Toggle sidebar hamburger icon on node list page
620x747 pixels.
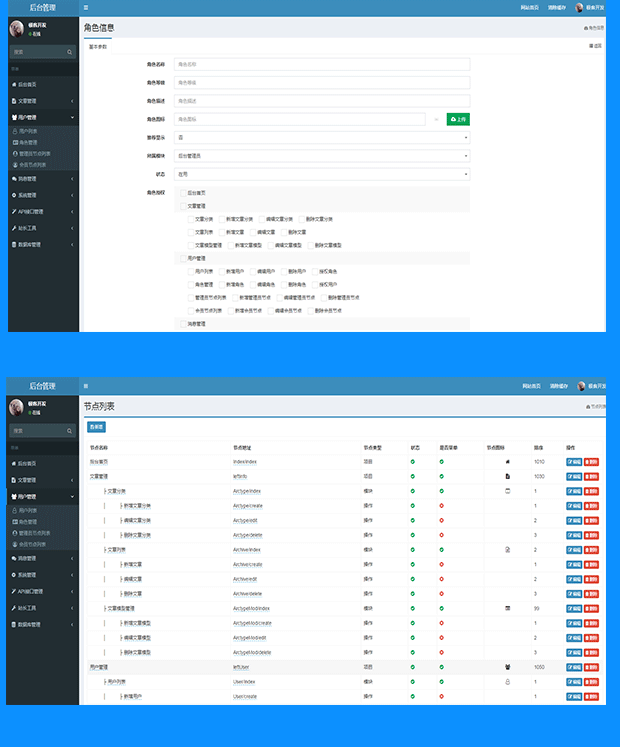click(x=86, y=386)
